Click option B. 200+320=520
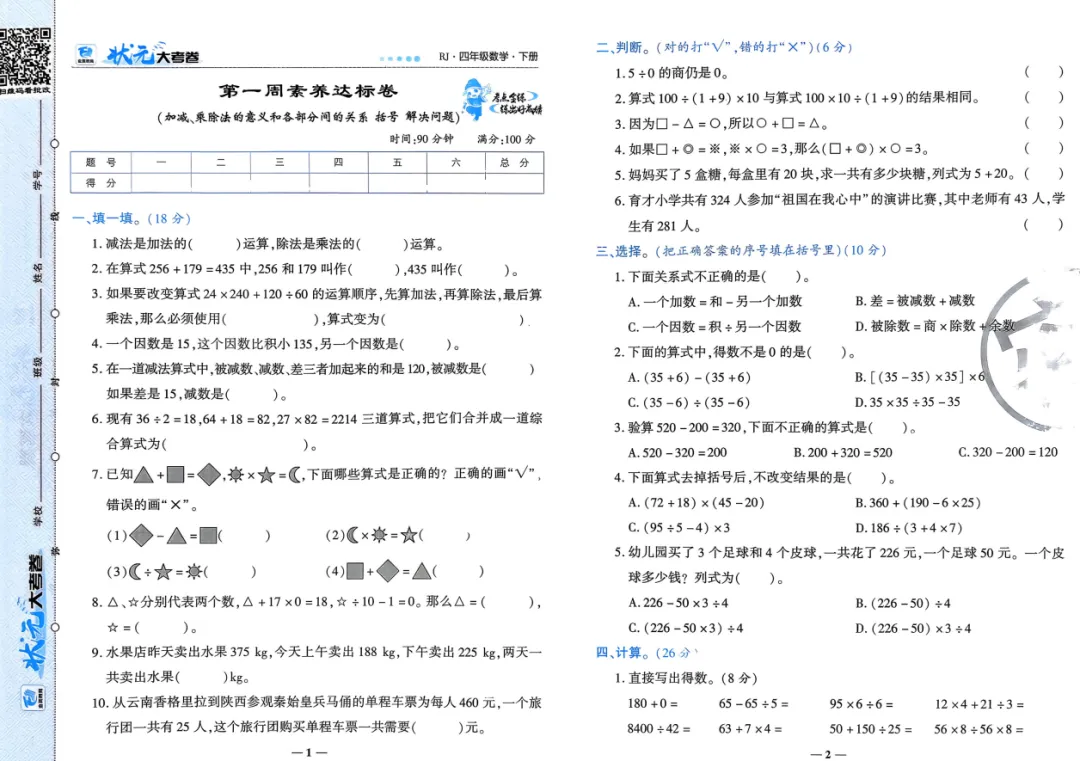Image resolution: width=1080 pixels, height=761 pixels. 842,452
